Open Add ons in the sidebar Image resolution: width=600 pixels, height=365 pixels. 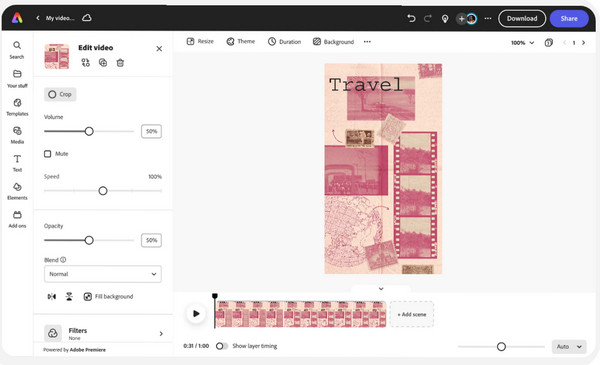point(17,219)
